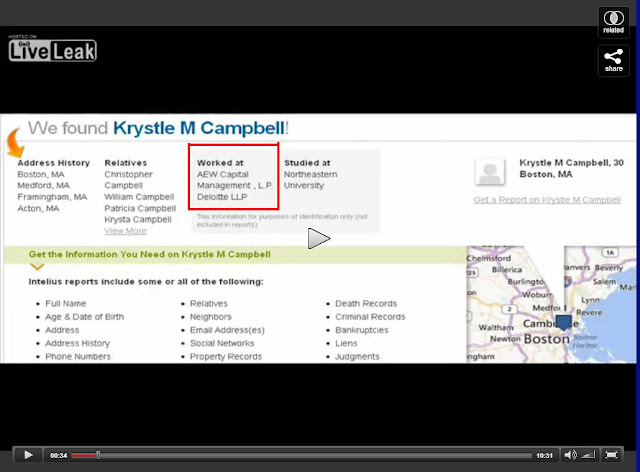
Task: Click the blue map location pin
Action: (564, 323)
